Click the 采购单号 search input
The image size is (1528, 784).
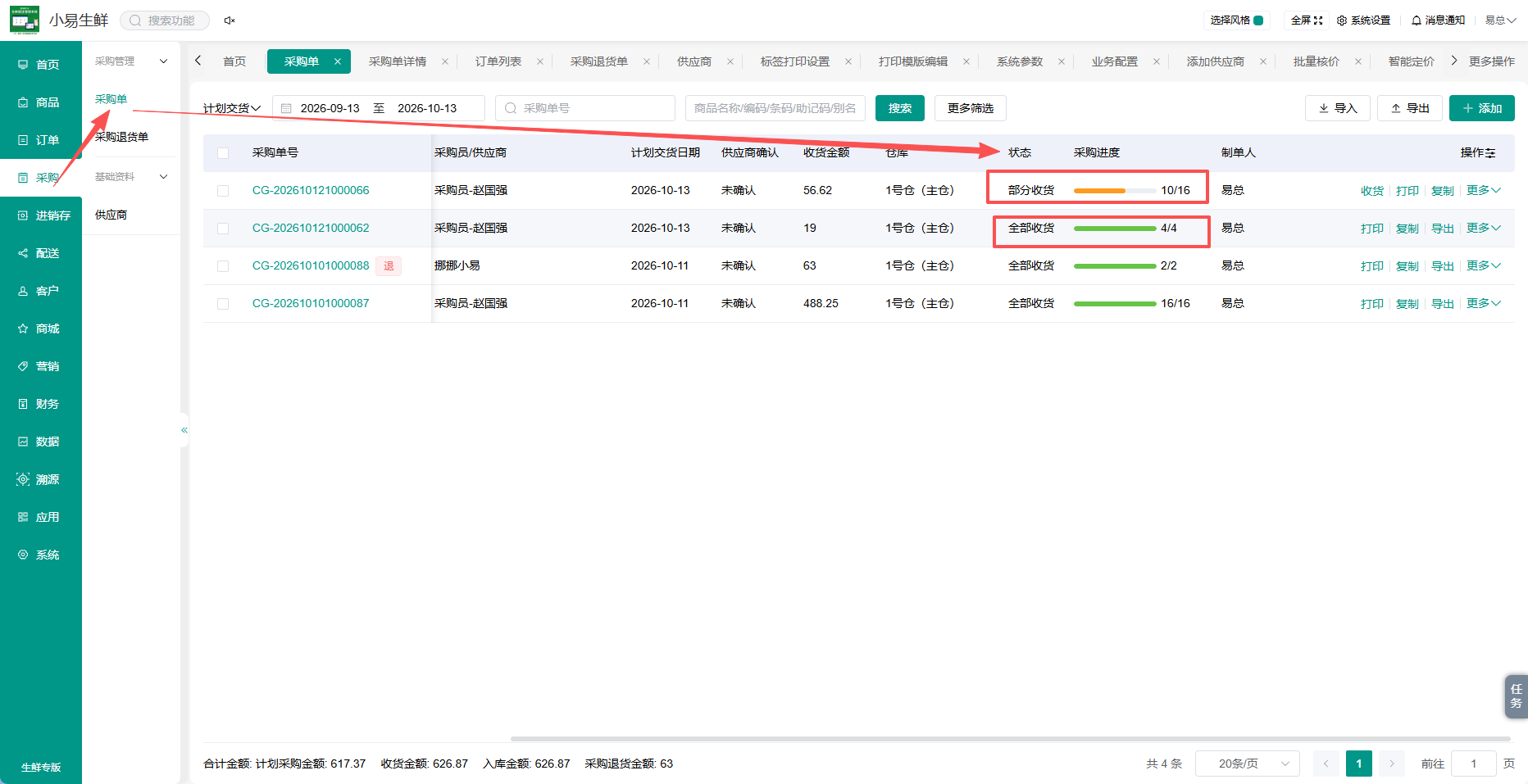[x=585, y=108]
